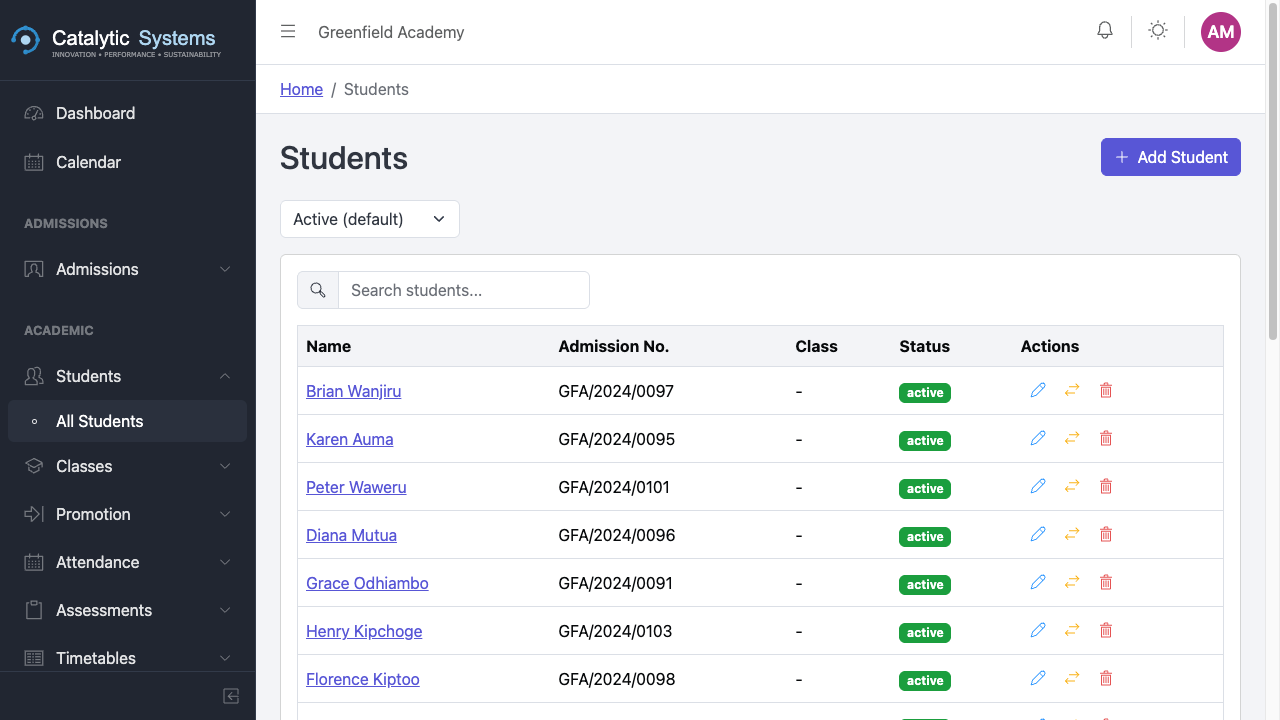The height and width of the screenshot is (720, 1280).
Task: Expand the Attendance sidebar menu
Action: pos(128,562)
